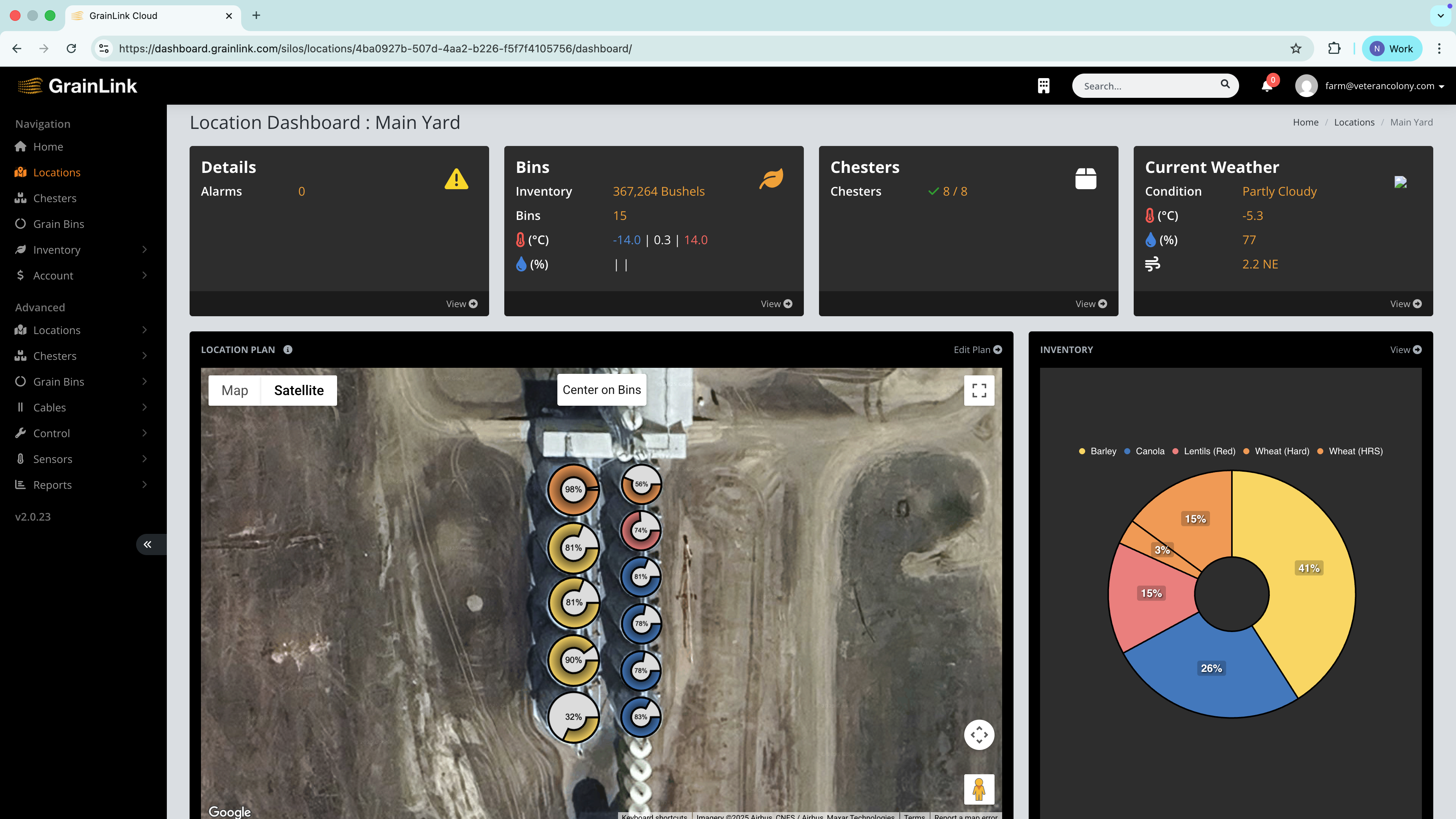Click the Lentils (Red) legend color dot
Viewport: 1456px width, 819px height.
coord(1175,451)
